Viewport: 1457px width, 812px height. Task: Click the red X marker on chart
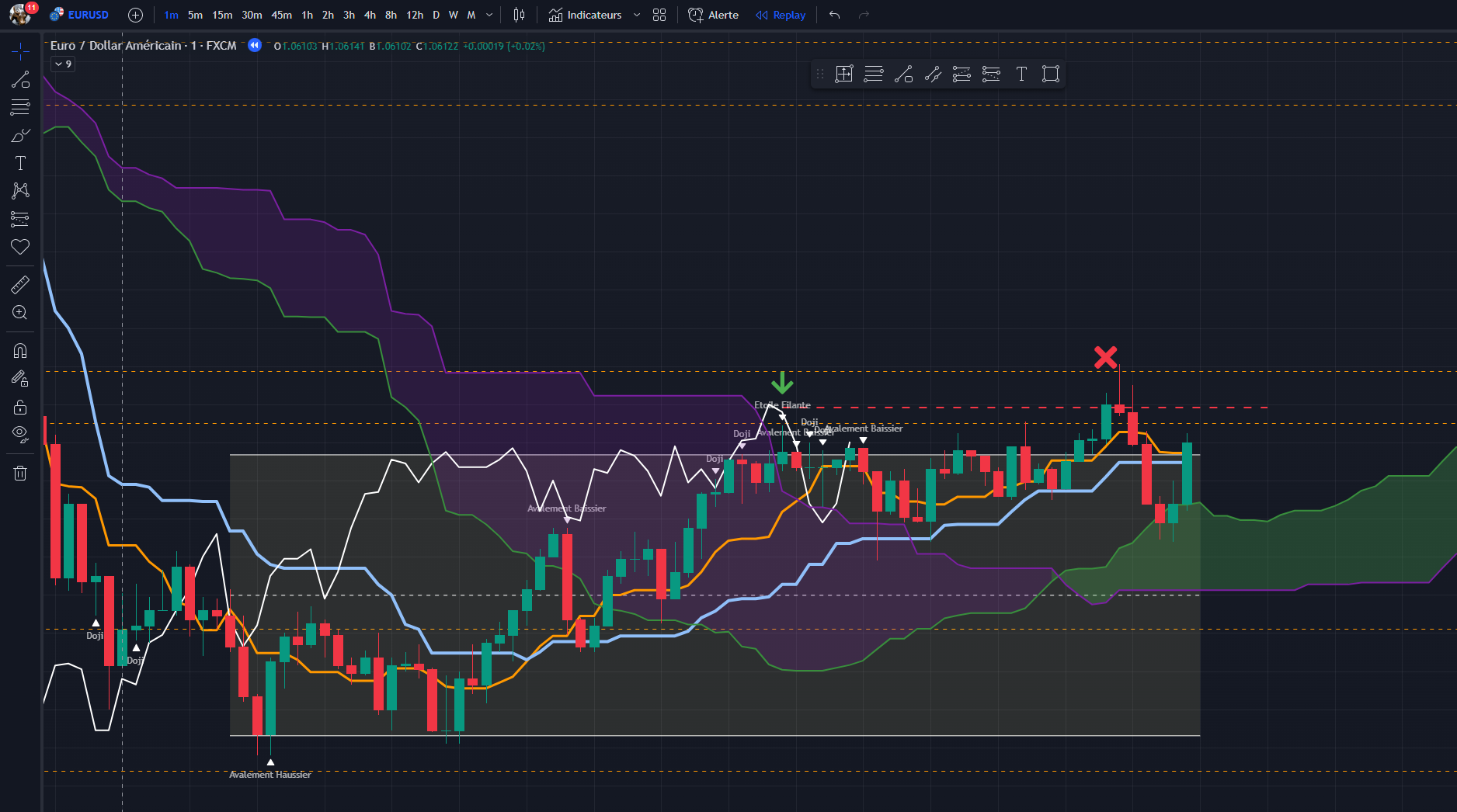point(1105,357)
